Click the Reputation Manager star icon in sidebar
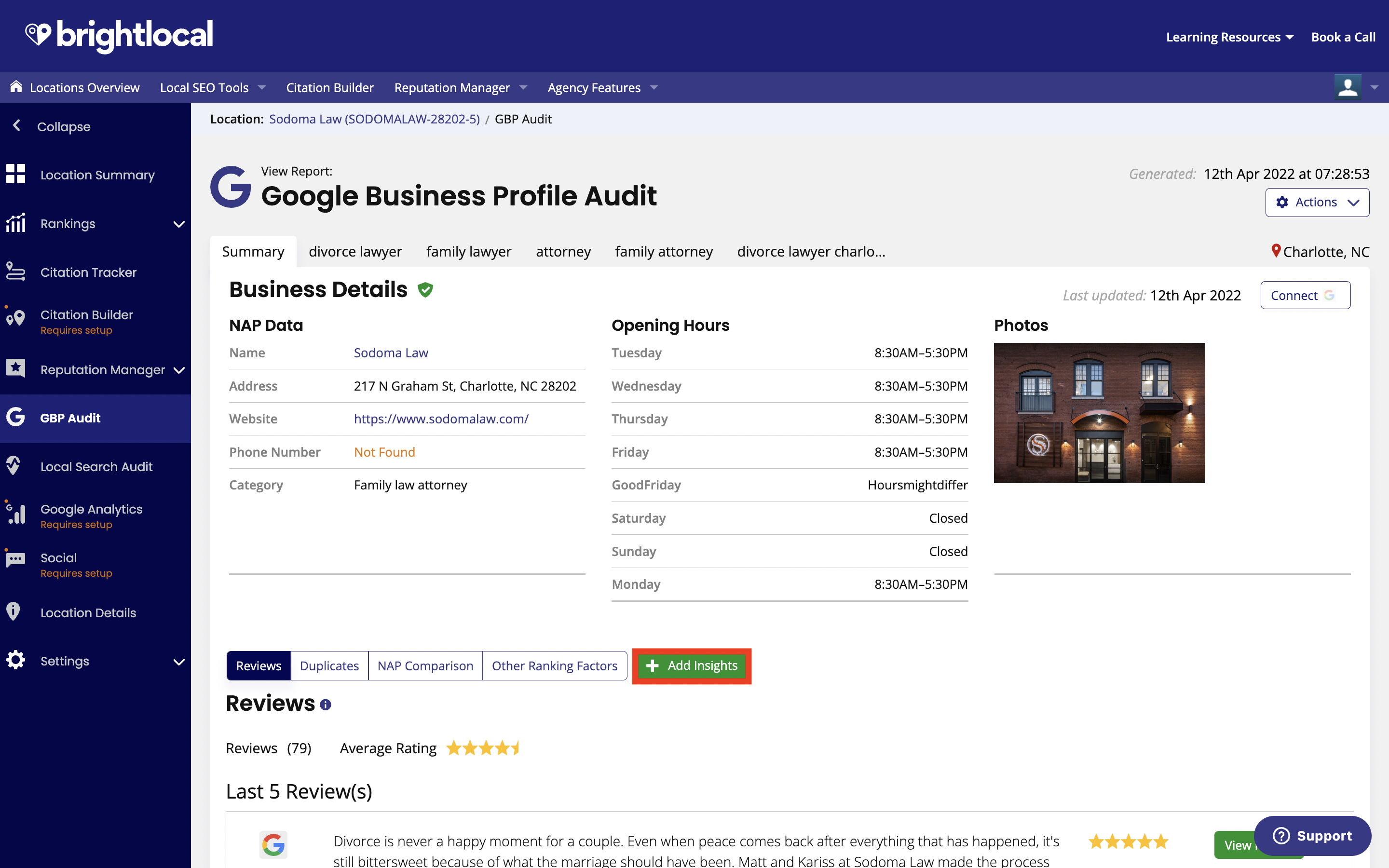The height and width of the screenshot is (868, 1389). [16, 368]
